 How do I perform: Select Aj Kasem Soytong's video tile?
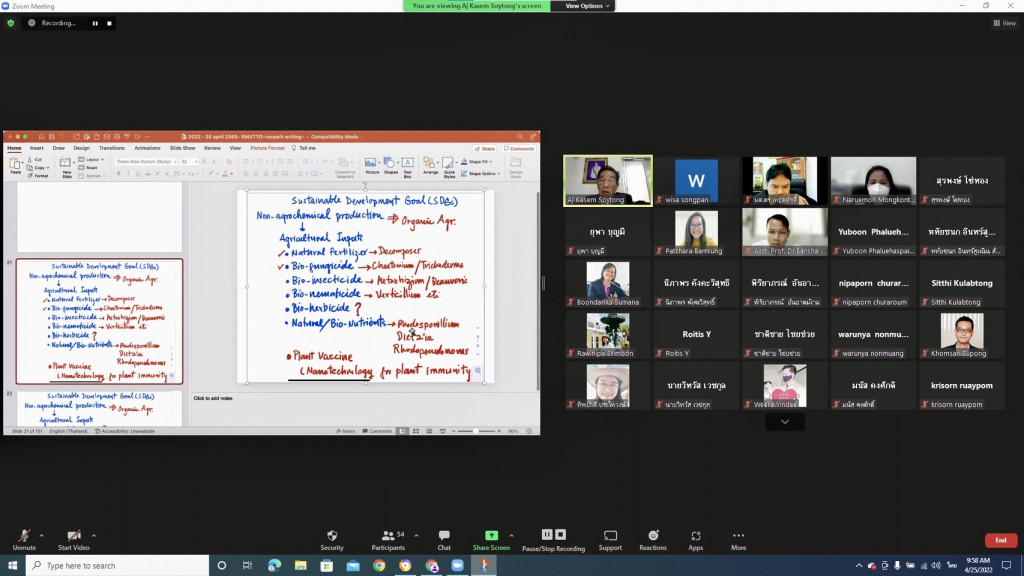608,180
